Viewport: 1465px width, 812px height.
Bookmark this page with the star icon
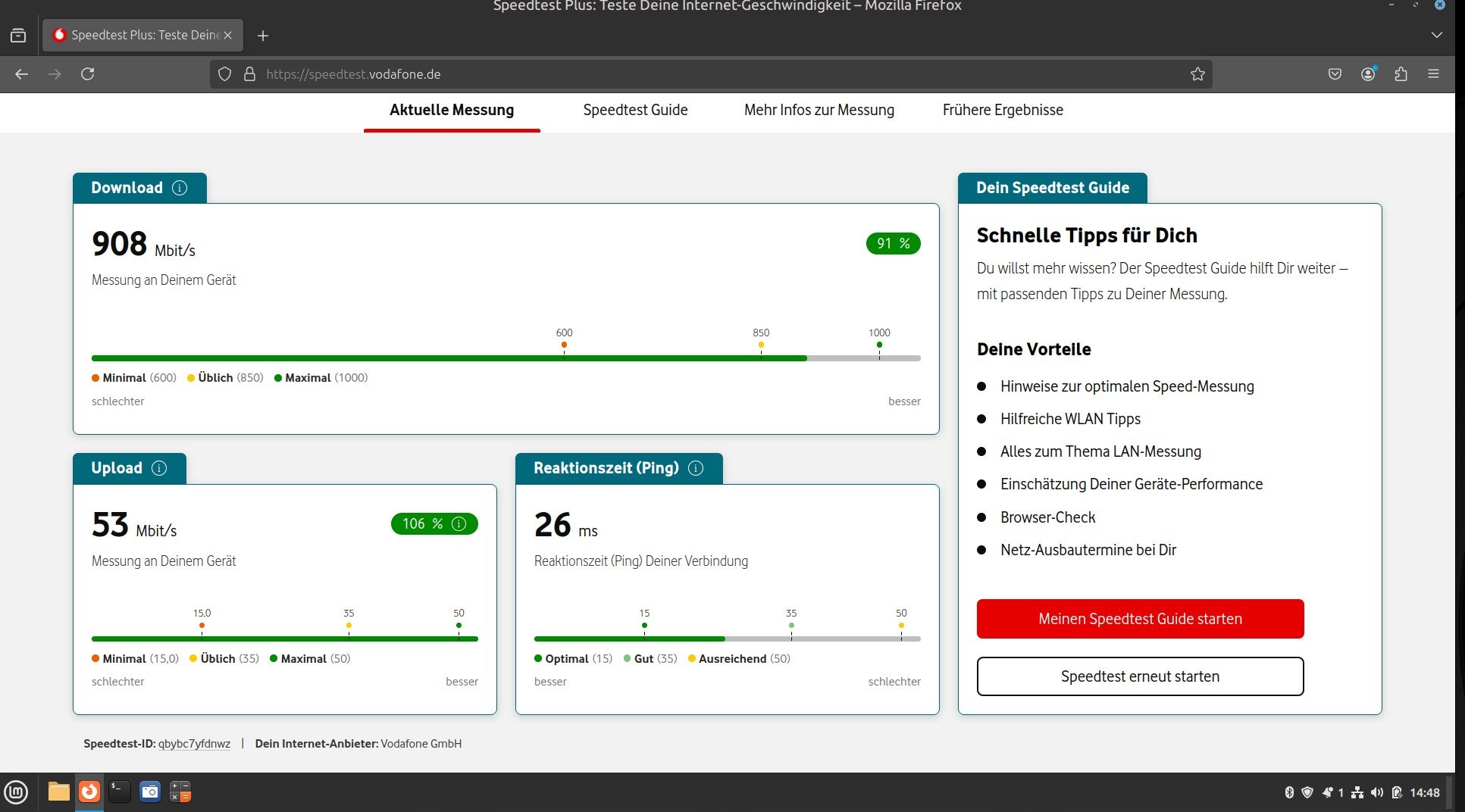coord(1197,74)
